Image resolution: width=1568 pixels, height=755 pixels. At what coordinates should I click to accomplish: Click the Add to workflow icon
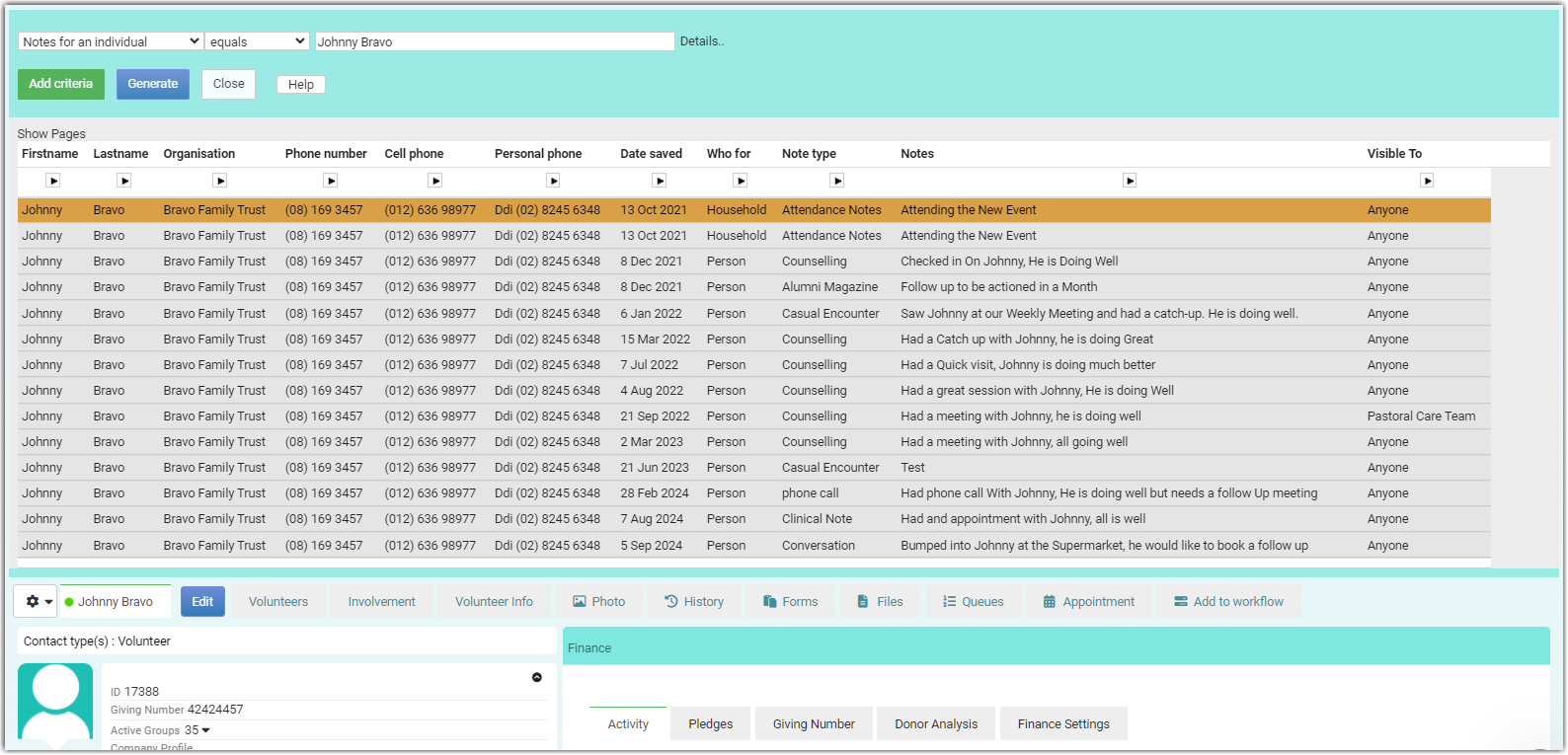1181,601
